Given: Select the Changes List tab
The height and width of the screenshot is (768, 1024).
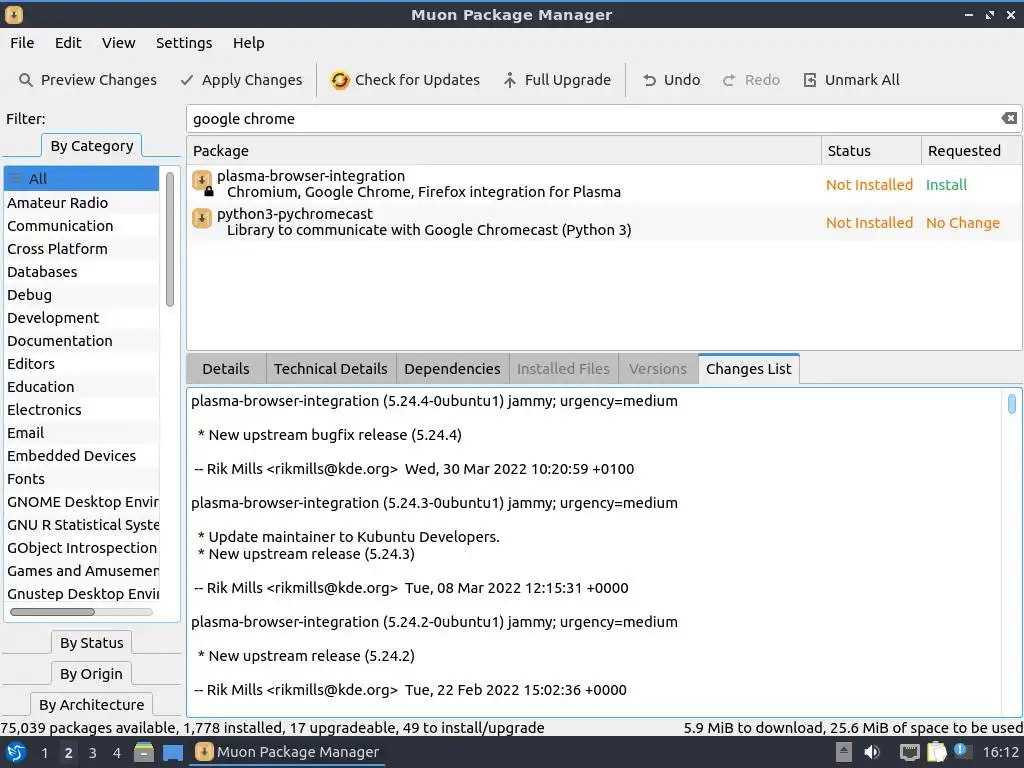Looking at the screenshot, I should click(x=748, y=368).
